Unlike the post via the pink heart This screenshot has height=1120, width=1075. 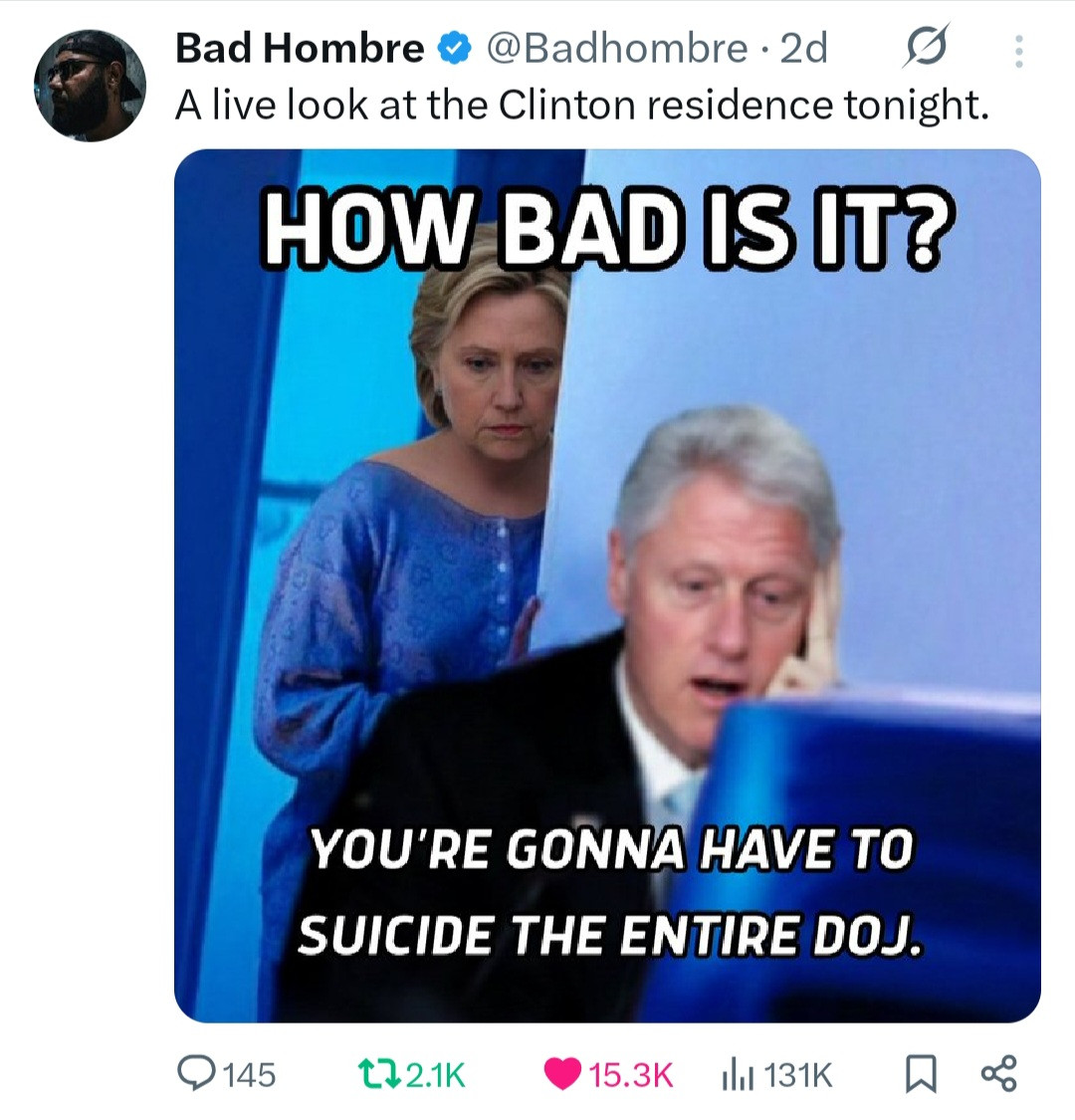562,1075
